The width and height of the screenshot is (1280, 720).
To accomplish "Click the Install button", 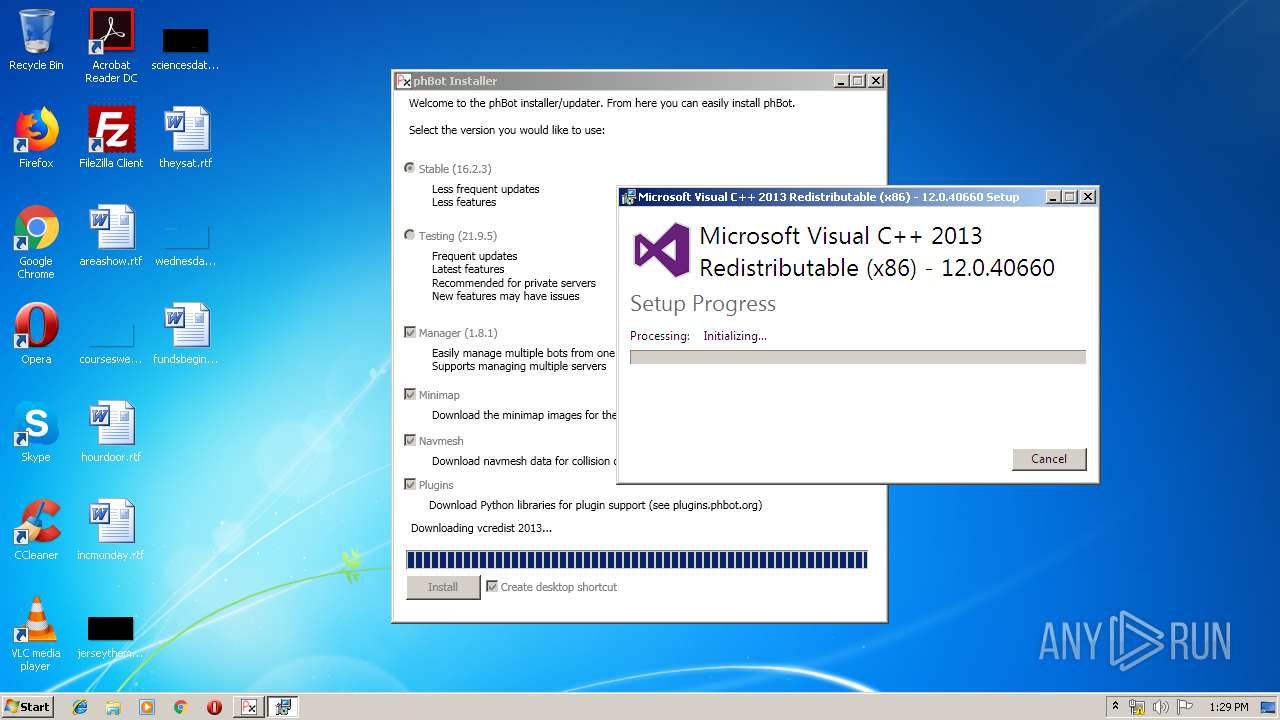I will (443, 587).
